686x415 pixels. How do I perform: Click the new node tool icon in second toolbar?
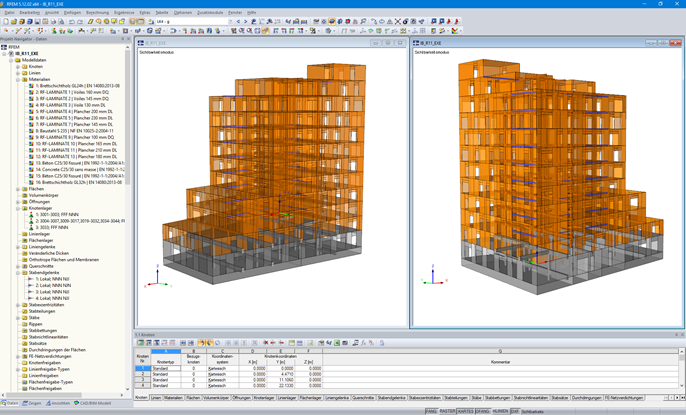pyautogui.click(x=6, y=31)
